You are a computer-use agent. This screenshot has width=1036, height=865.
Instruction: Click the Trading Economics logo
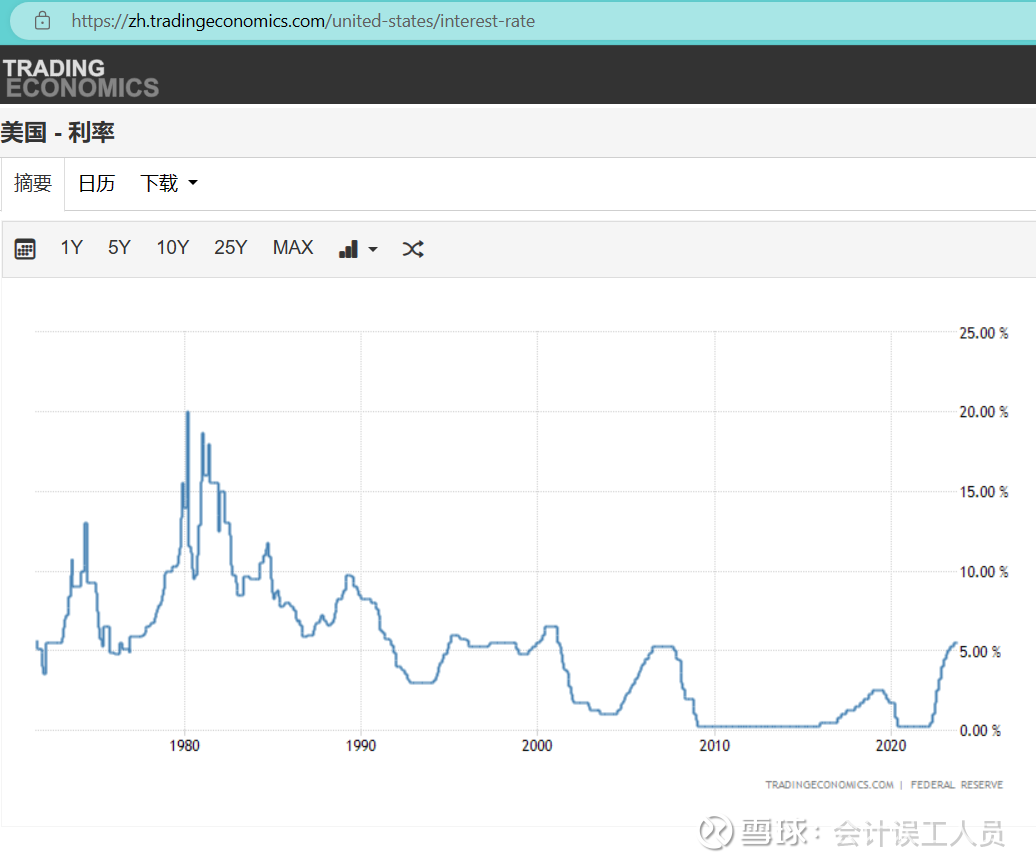click(80, 78)
